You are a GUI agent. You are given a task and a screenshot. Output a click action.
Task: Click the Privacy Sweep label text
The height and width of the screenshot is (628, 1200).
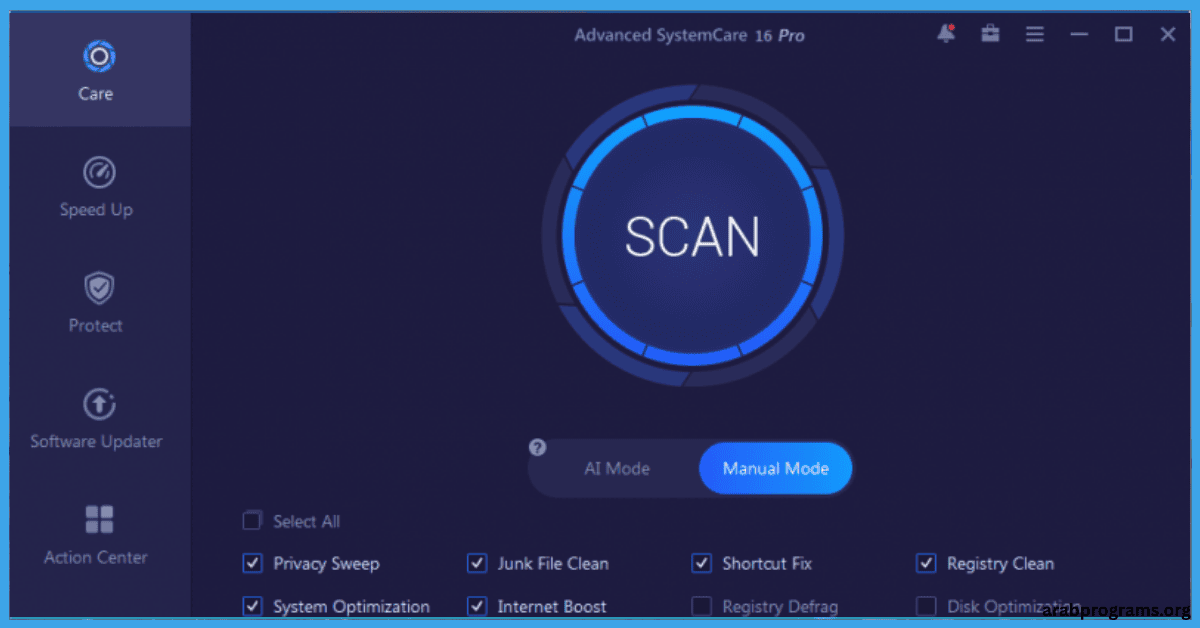point(326,564)
